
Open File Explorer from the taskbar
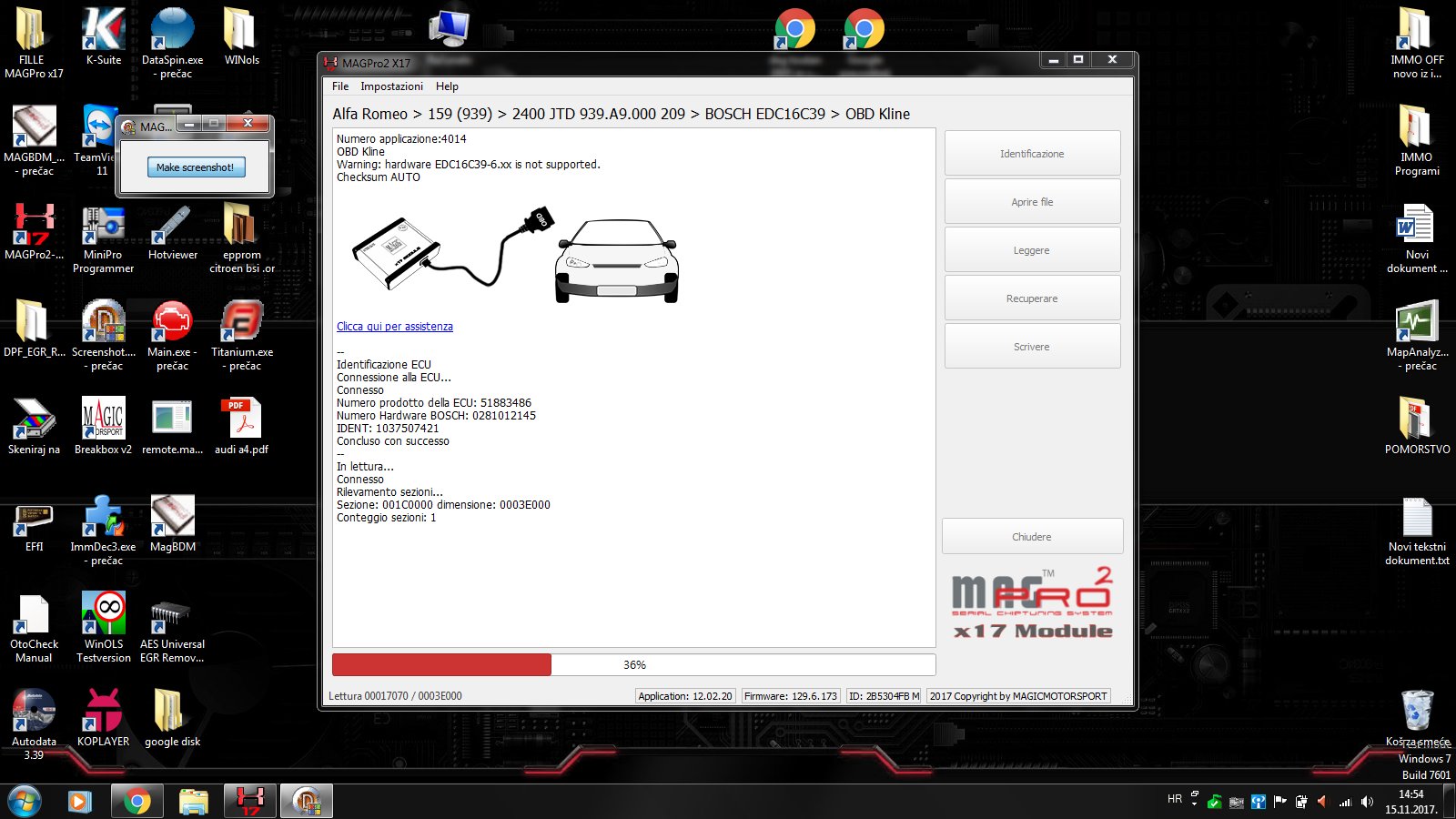coord(194,802)
